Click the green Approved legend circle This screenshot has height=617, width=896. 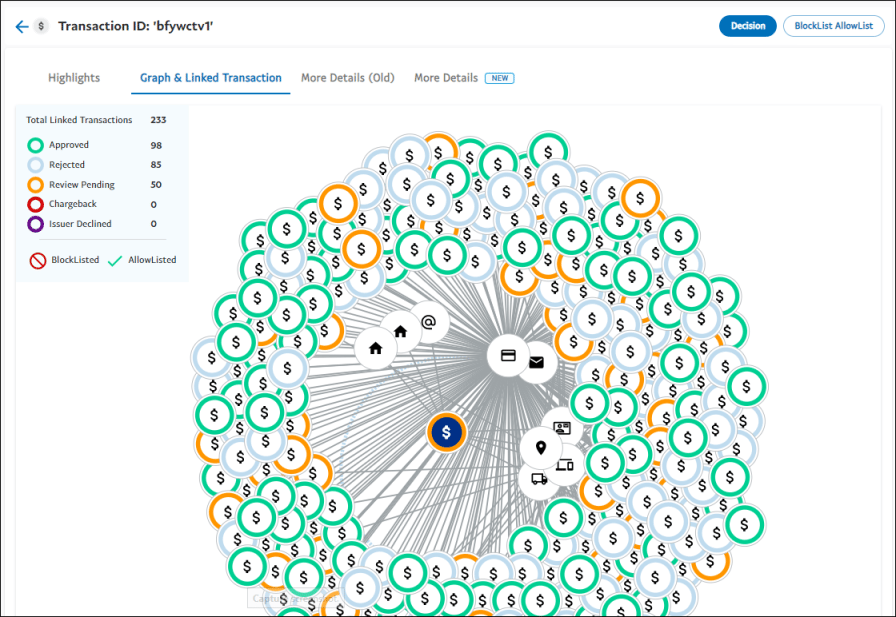pos(36,145)
